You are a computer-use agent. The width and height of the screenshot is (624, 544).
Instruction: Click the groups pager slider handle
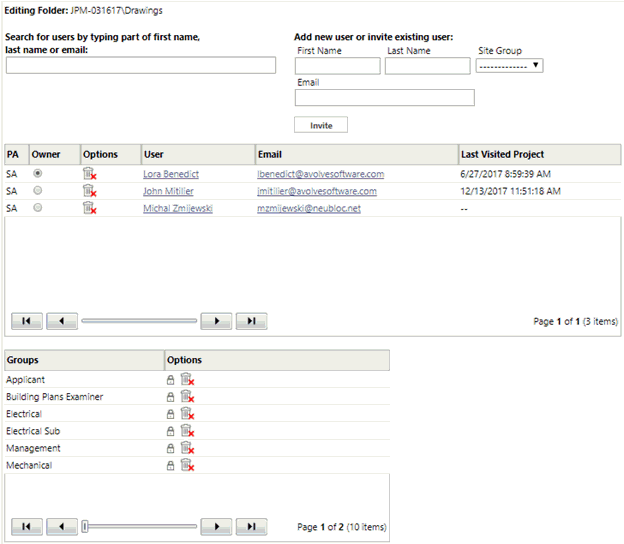click(x=85, y=526)
